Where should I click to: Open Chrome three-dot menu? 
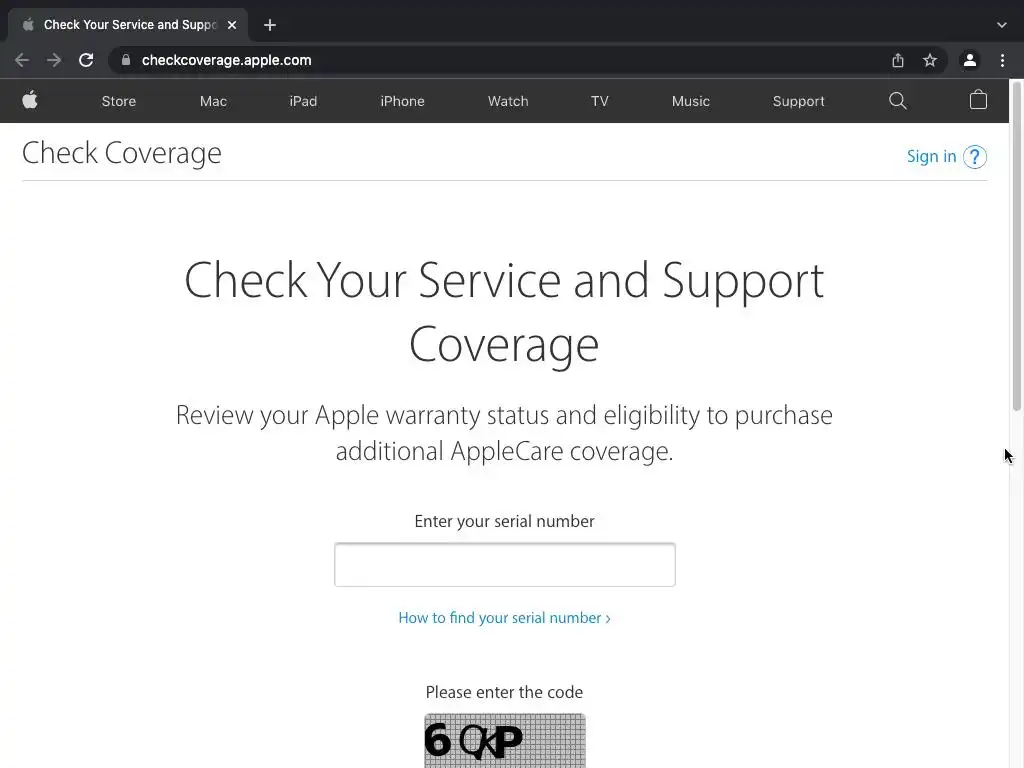[x=1002, y=60]
